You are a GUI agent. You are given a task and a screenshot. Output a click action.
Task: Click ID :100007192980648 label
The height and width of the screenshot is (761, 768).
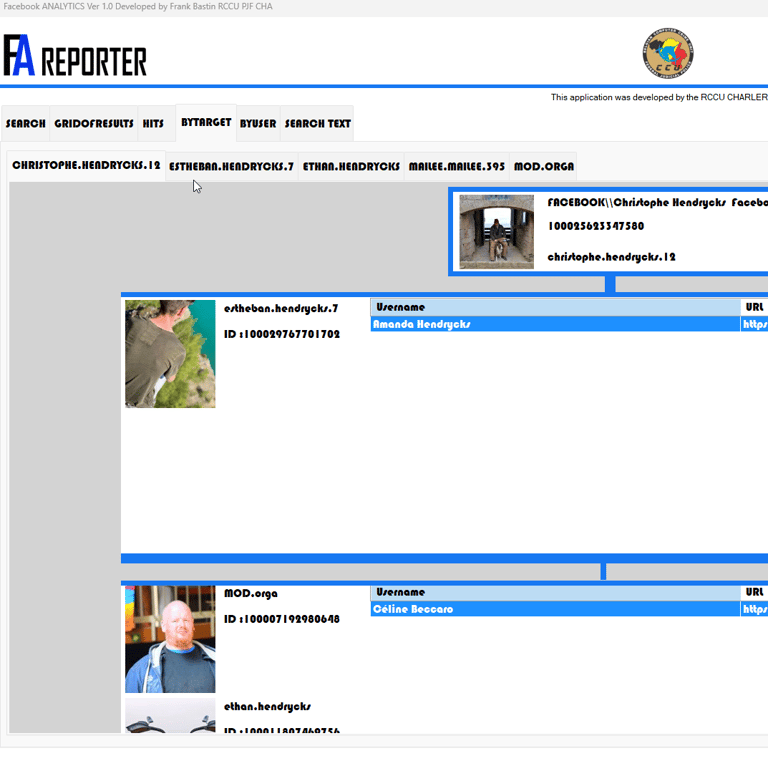point(282,619)
